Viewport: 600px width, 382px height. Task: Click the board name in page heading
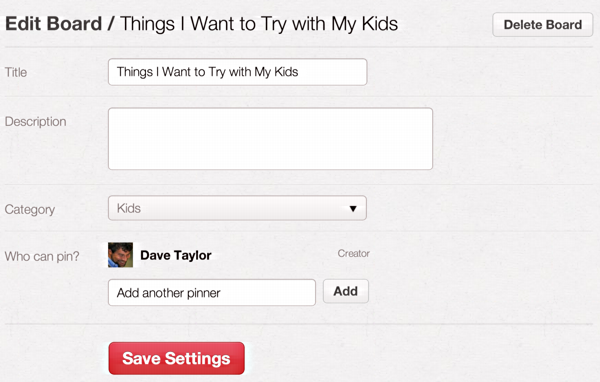click(259, 24)
